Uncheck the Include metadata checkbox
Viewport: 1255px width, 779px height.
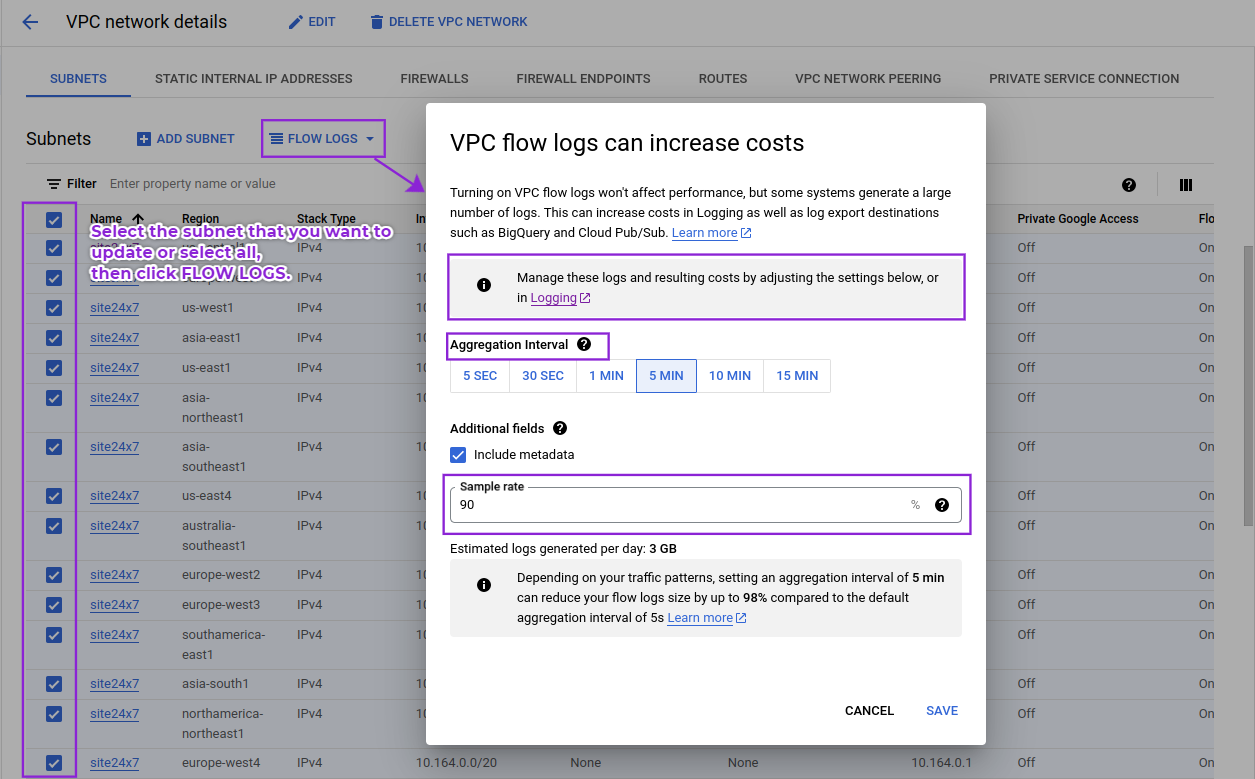tap(457, 454)
